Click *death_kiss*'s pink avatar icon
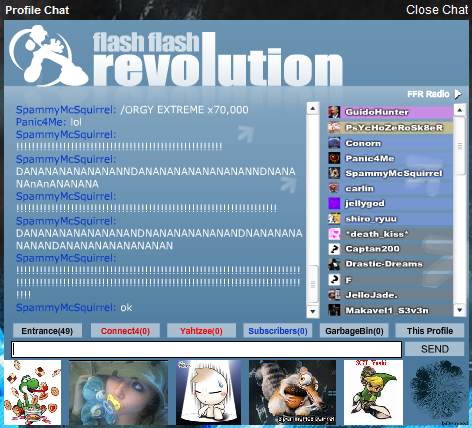This screenshot has height=428, width=472. click(334, 234)
